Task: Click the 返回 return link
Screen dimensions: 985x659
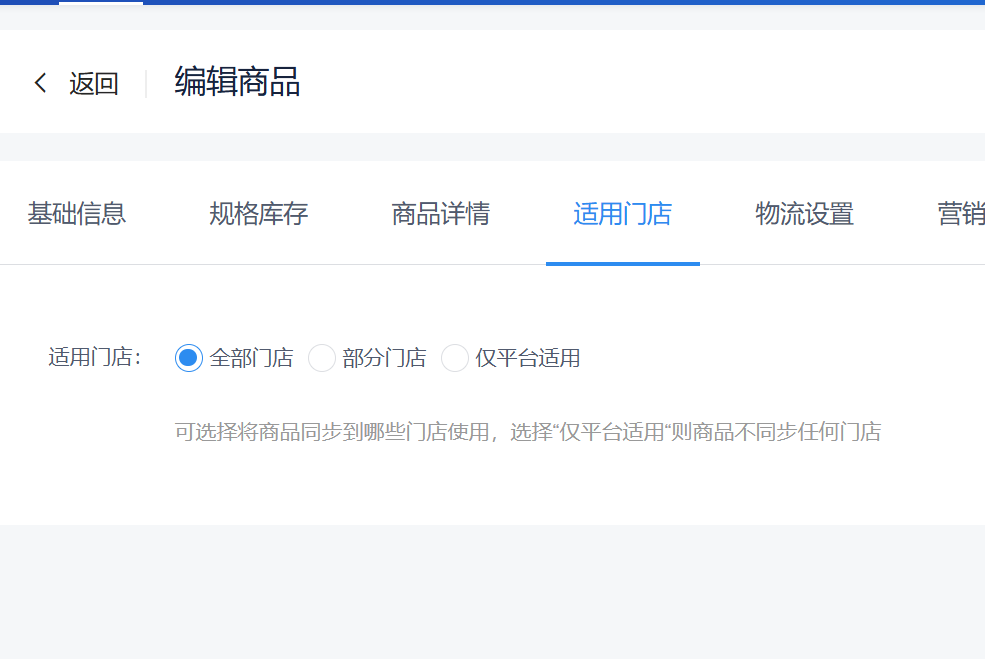Action: point(94,83)
